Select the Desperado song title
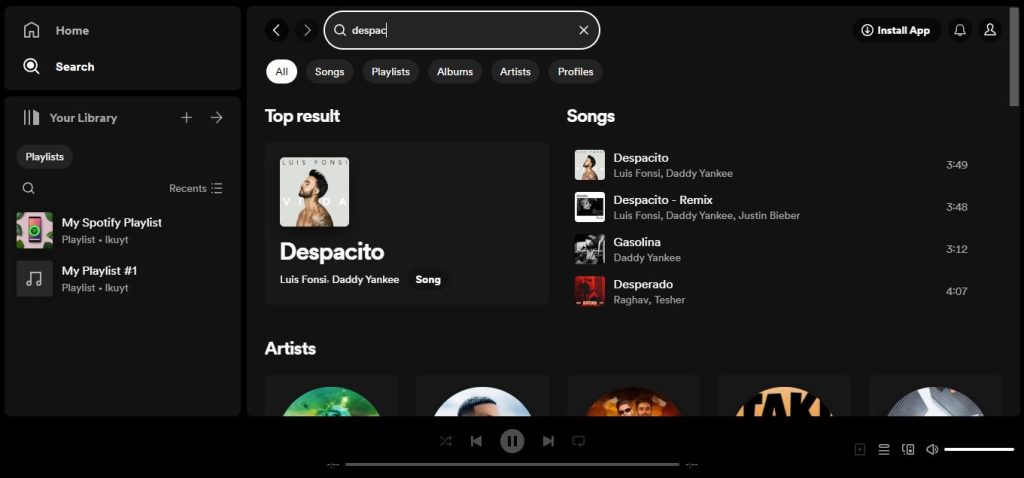This screenshot has width=1024, height=478. pos(643,284)
